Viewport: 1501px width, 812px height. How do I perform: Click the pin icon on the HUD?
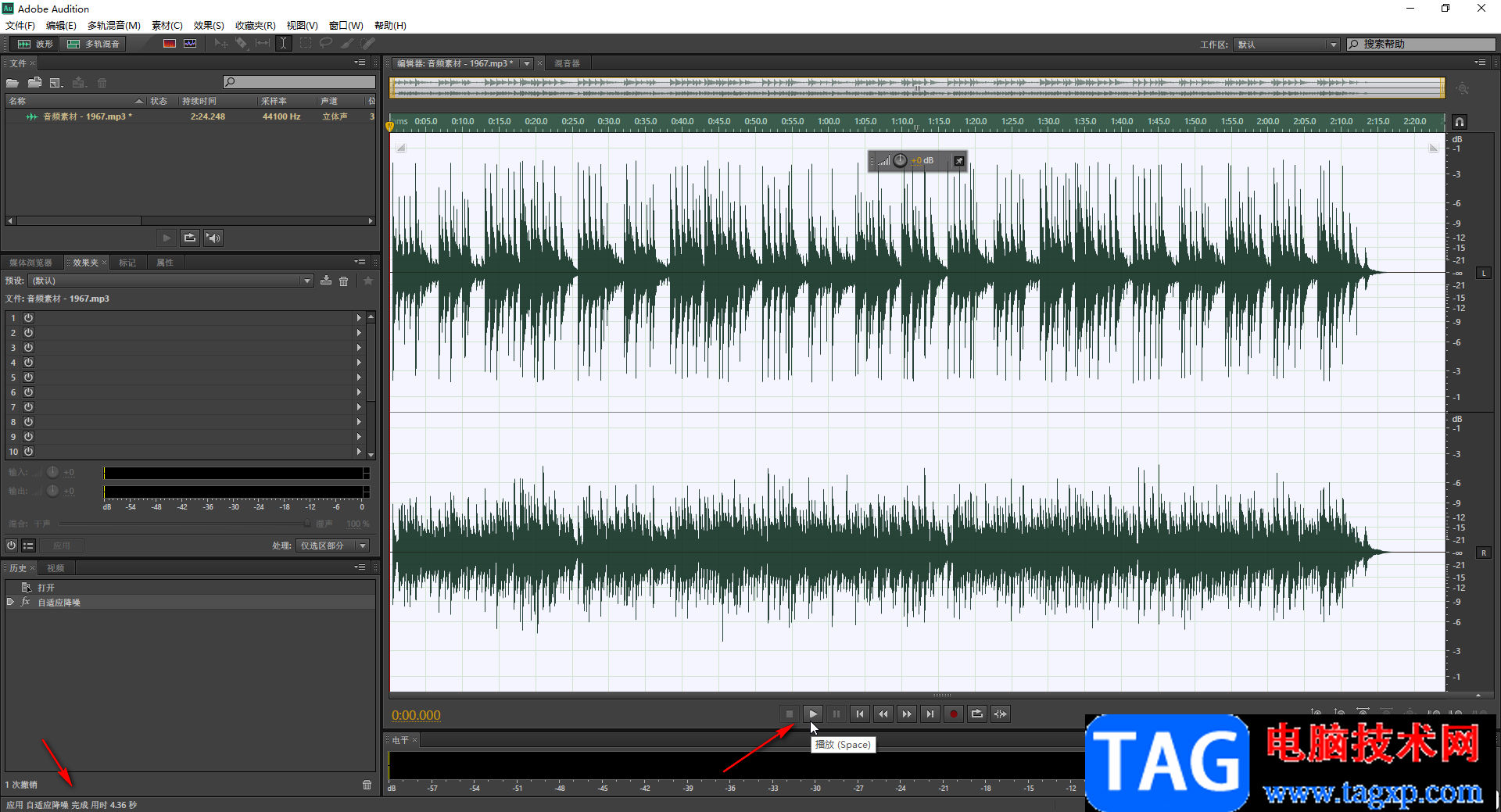[x=959, y=161]
